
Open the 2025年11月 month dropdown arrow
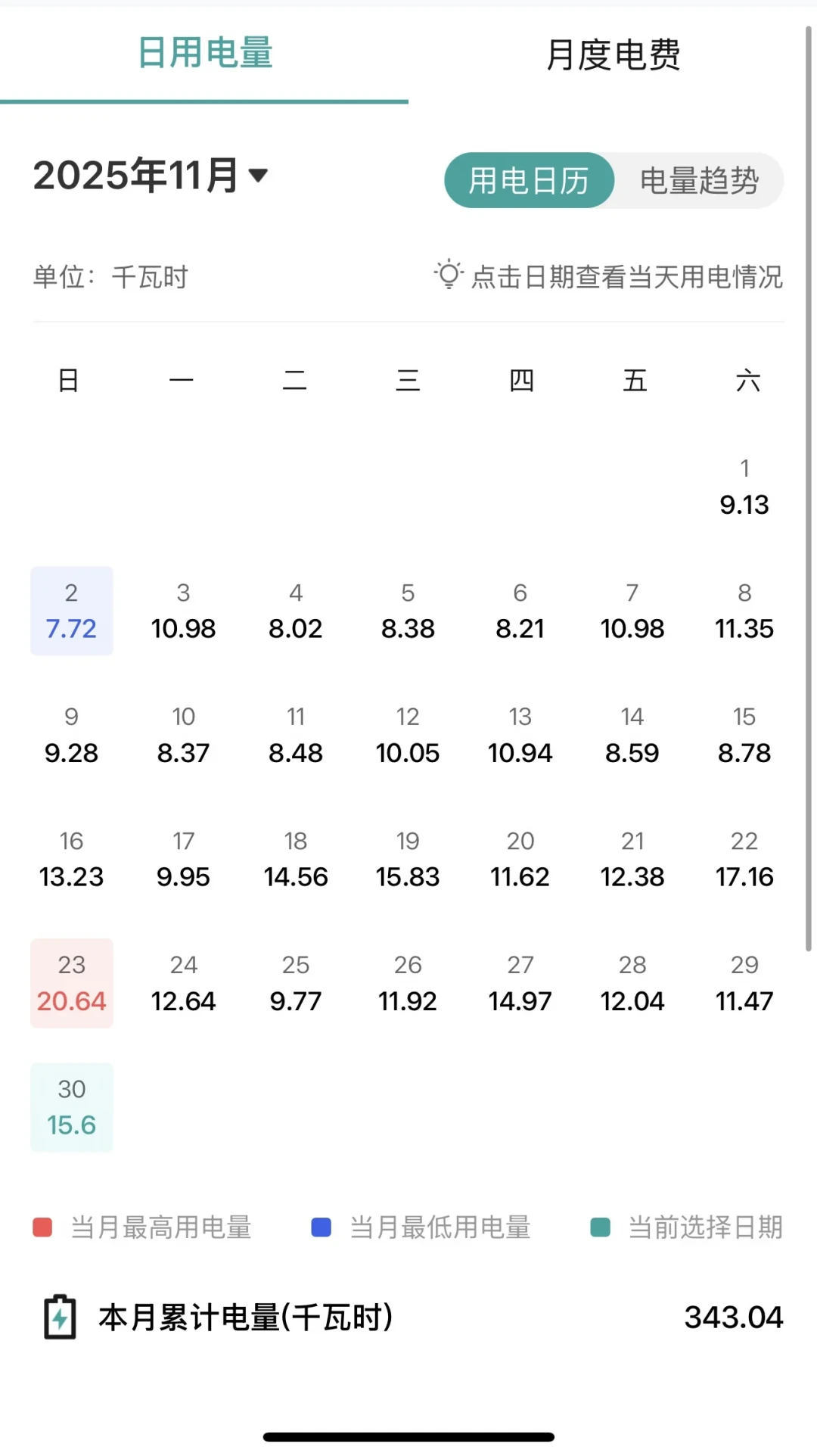click(258, 176)
